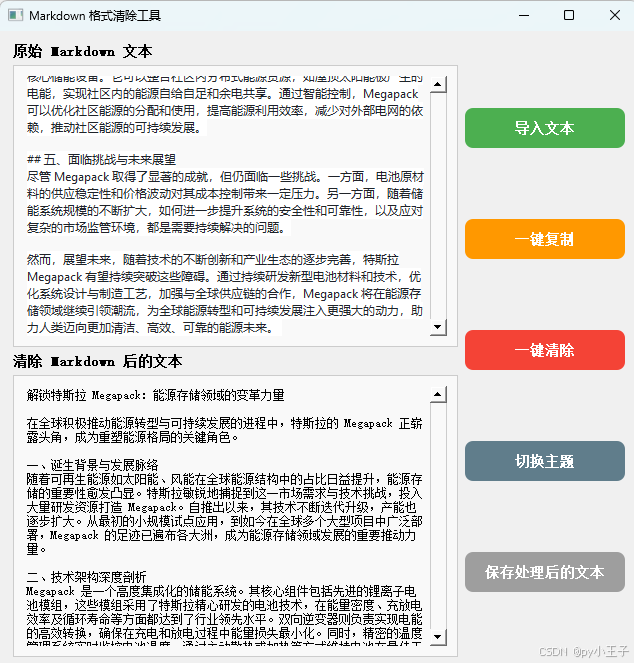Click the label '原始 Markdown 文本'
Image resolution: width=634 pixels, height=663 pixels.
82,52
